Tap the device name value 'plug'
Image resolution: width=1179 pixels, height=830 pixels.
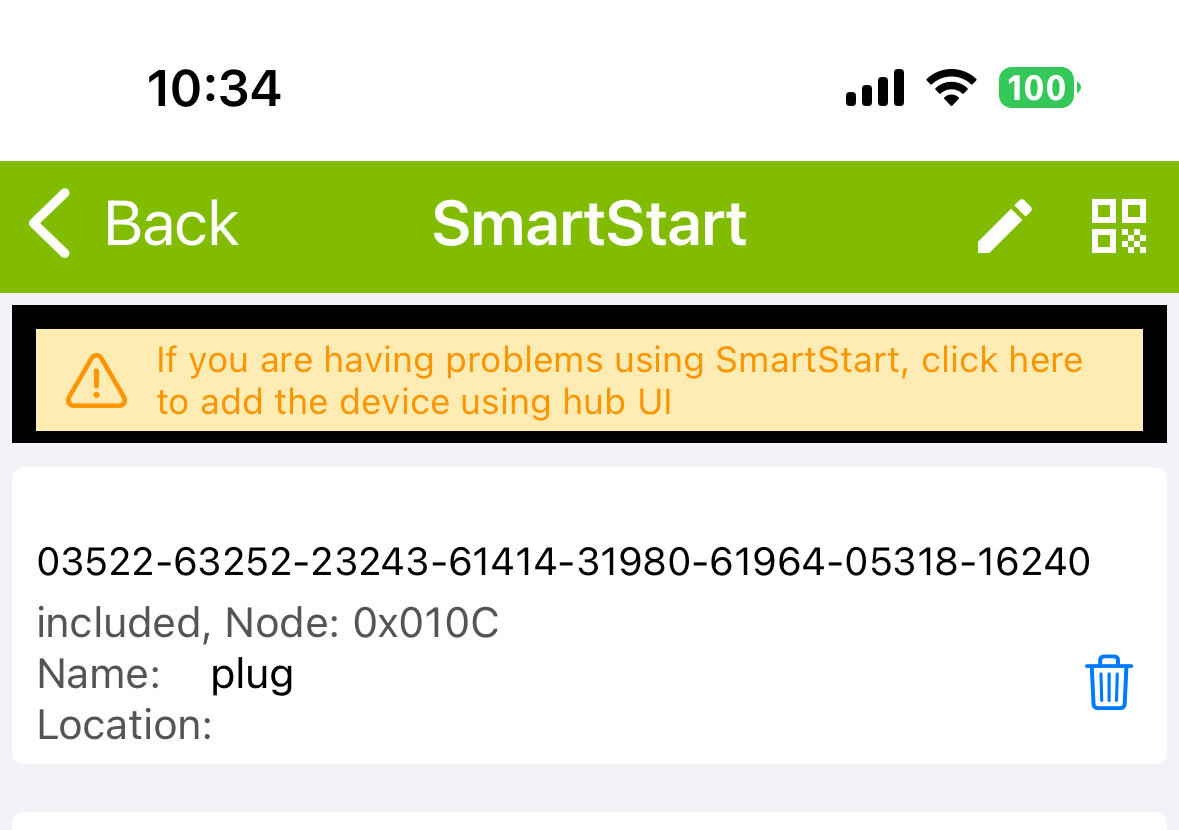click(252, 675)
